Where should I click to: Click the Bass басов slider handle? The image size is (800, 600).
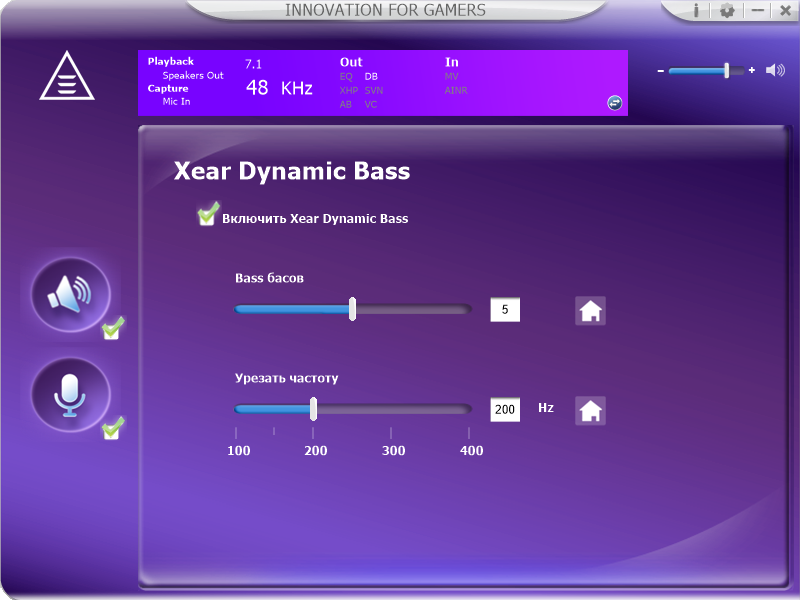[352, 309]
